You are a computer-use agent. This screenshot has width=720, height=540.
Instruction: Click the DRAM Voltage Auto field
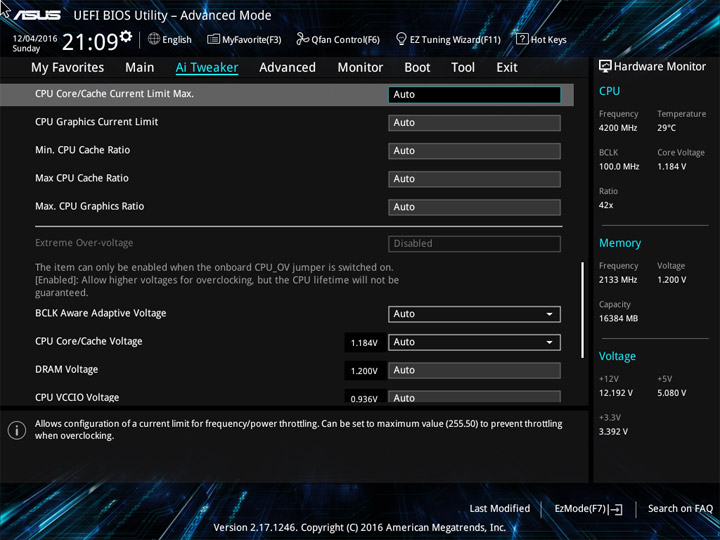coord(474,371)
